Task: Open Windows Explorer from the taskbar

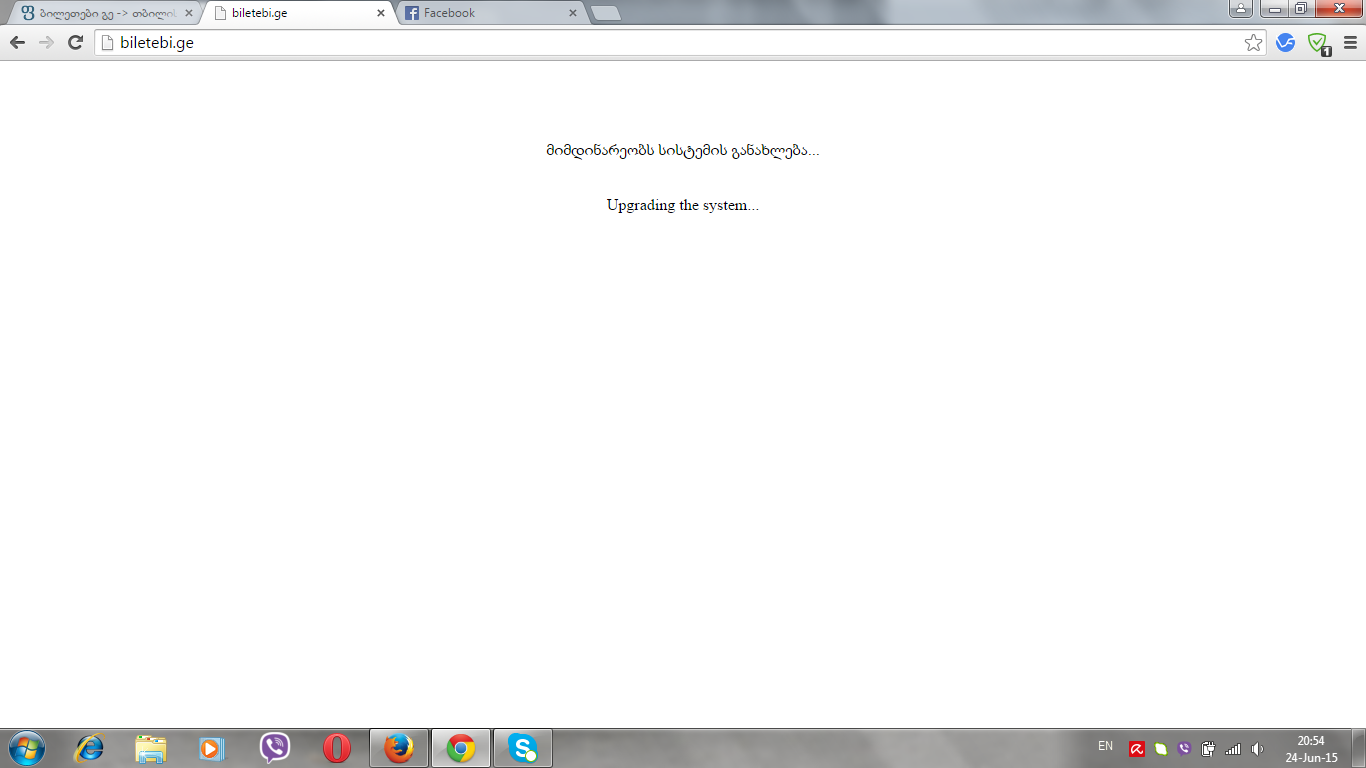Action: (x=151, y=748)
